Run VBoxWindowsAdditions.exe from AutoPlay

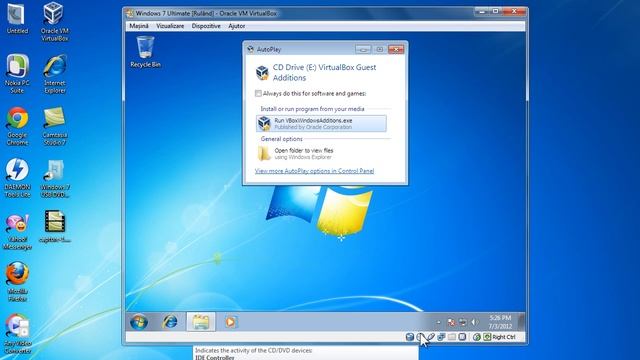click(321, 123)
